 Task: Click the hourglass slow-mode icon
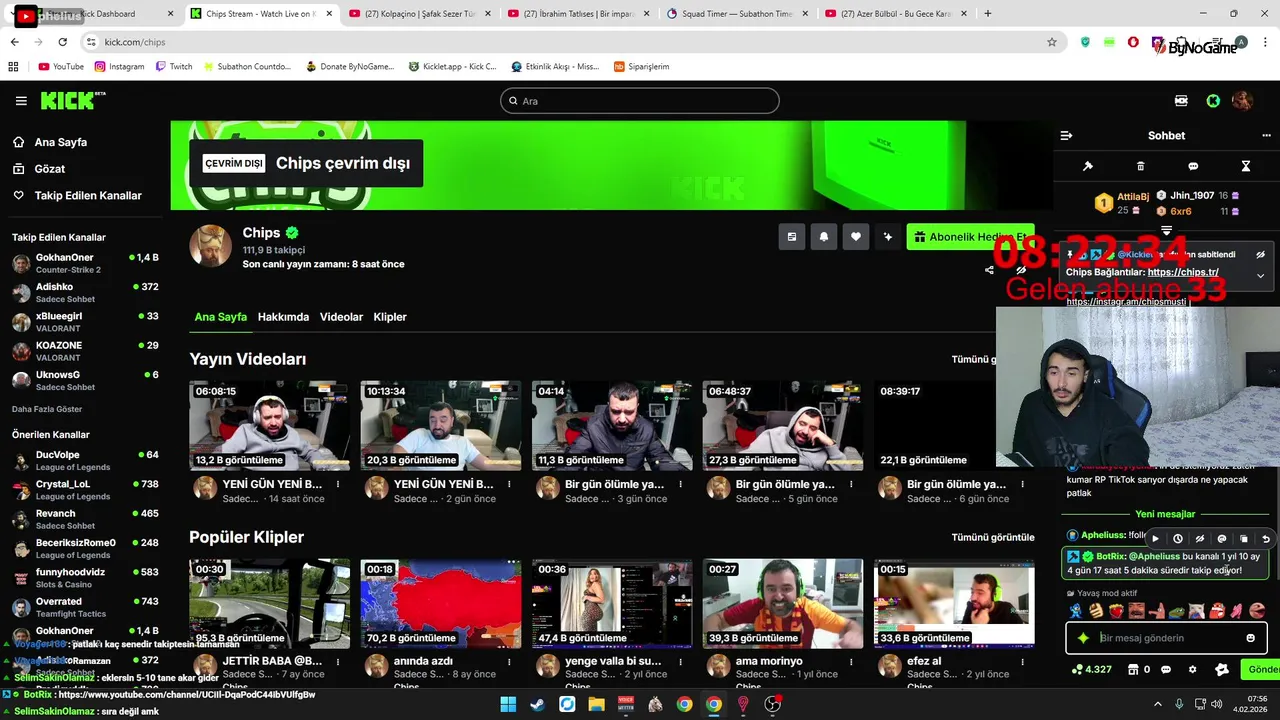[1246, 166]
